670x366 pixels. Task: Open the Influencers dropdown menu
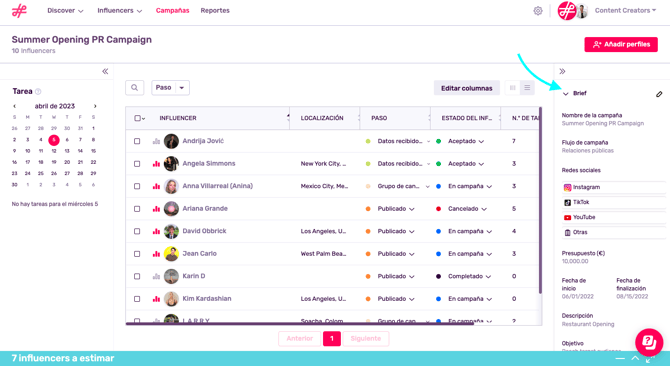tap(120, 11)
